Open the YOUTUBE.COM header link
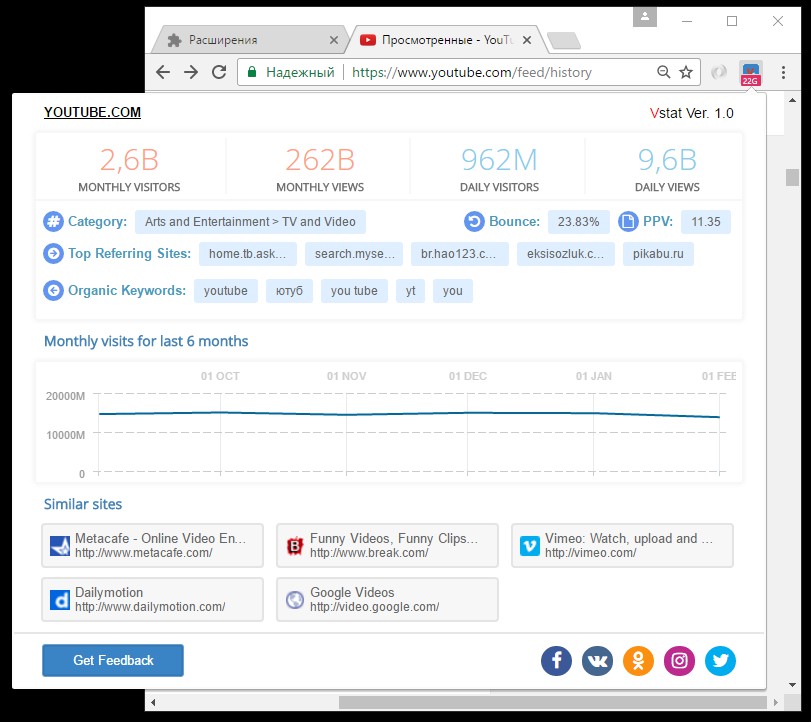The image size is (811, 722). [x=92, y=112]
